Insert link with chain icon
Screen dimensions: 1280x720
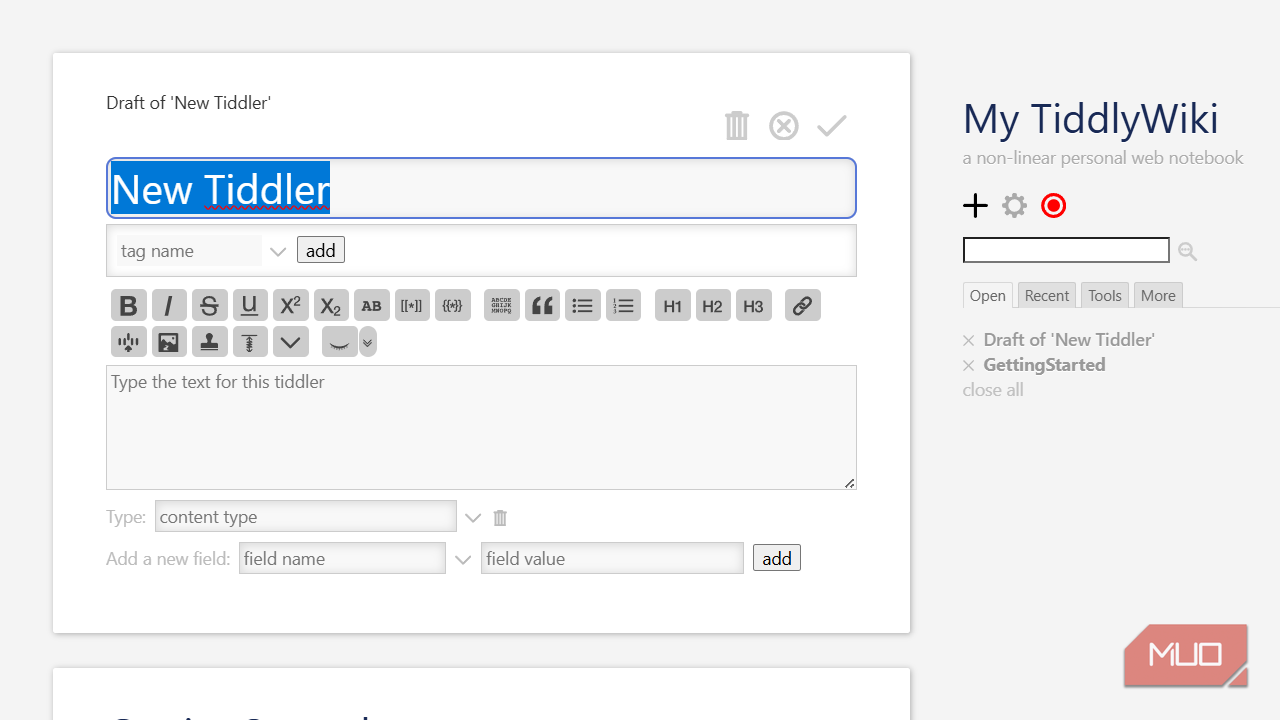click(x=803, y=306)
